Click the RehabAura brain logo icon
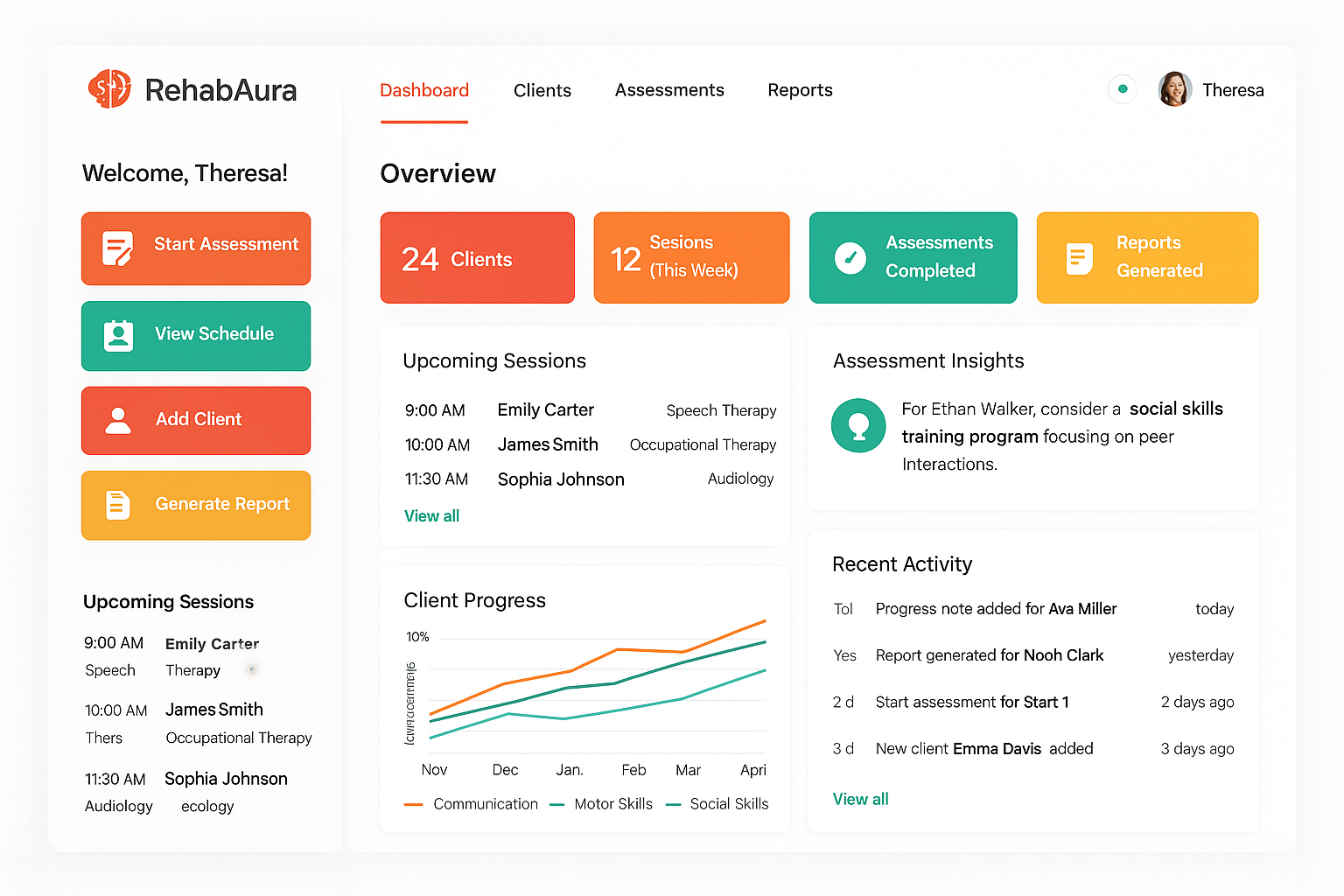1344x896 pixels. pos(109,88)
